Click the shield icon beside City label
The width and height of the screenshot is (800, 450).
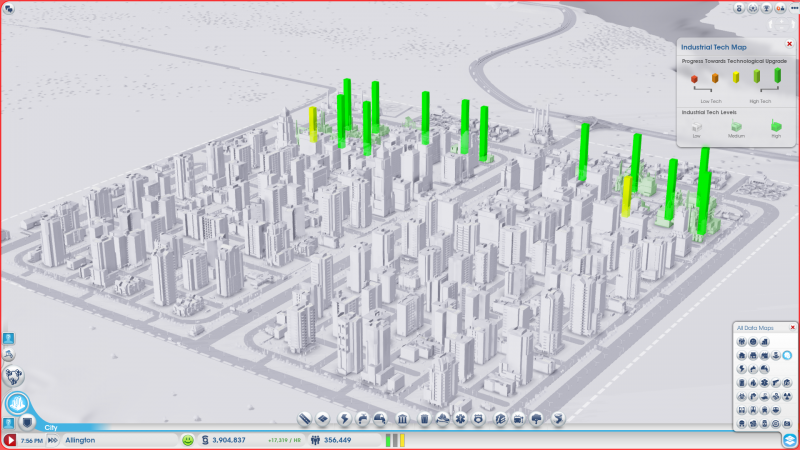tap(27, 422)
